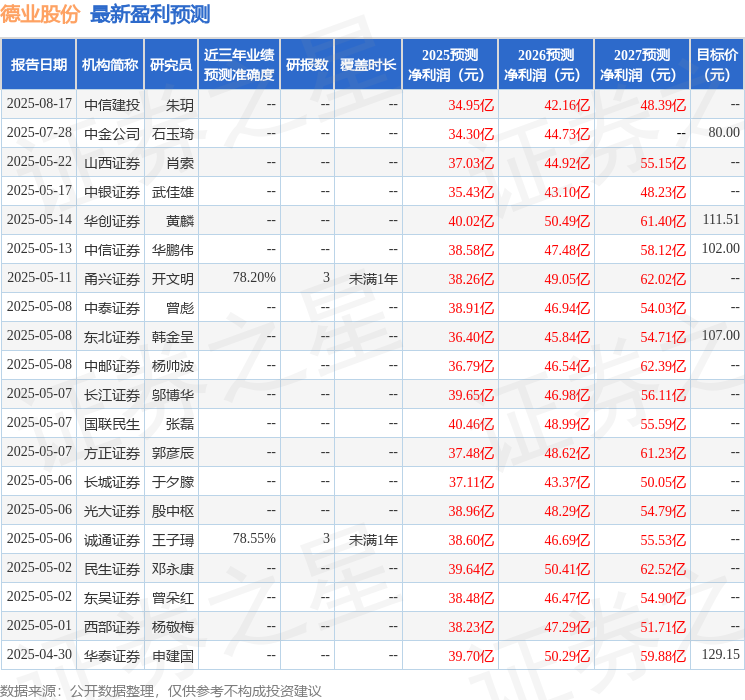This screenshot has width=745, height=700.
Task: Click institution 长城证券
Action: coord(112,481)
